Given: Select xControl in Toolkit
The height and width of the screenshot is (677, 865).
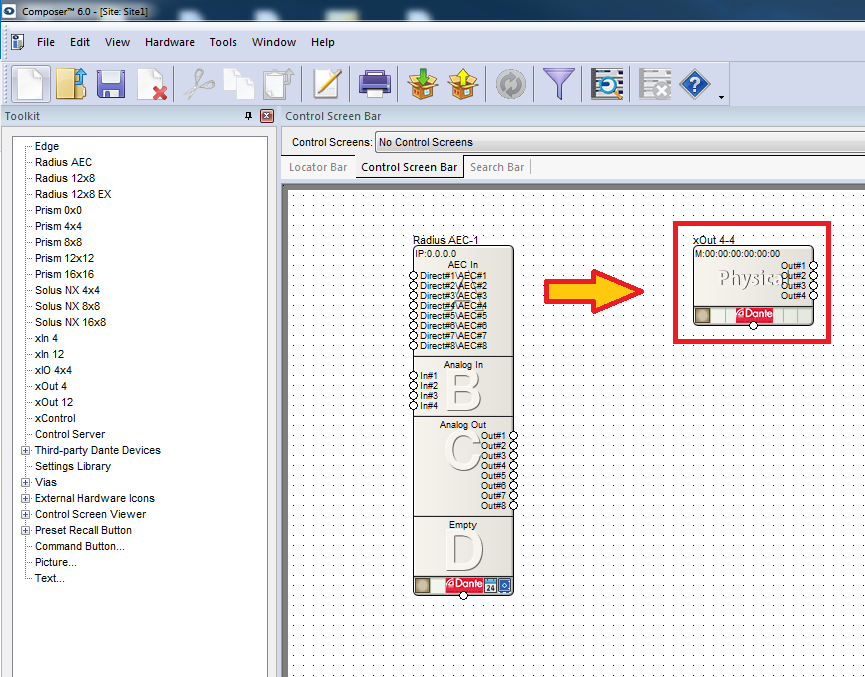Looking at the screenshot, I should tap(55, 418).
